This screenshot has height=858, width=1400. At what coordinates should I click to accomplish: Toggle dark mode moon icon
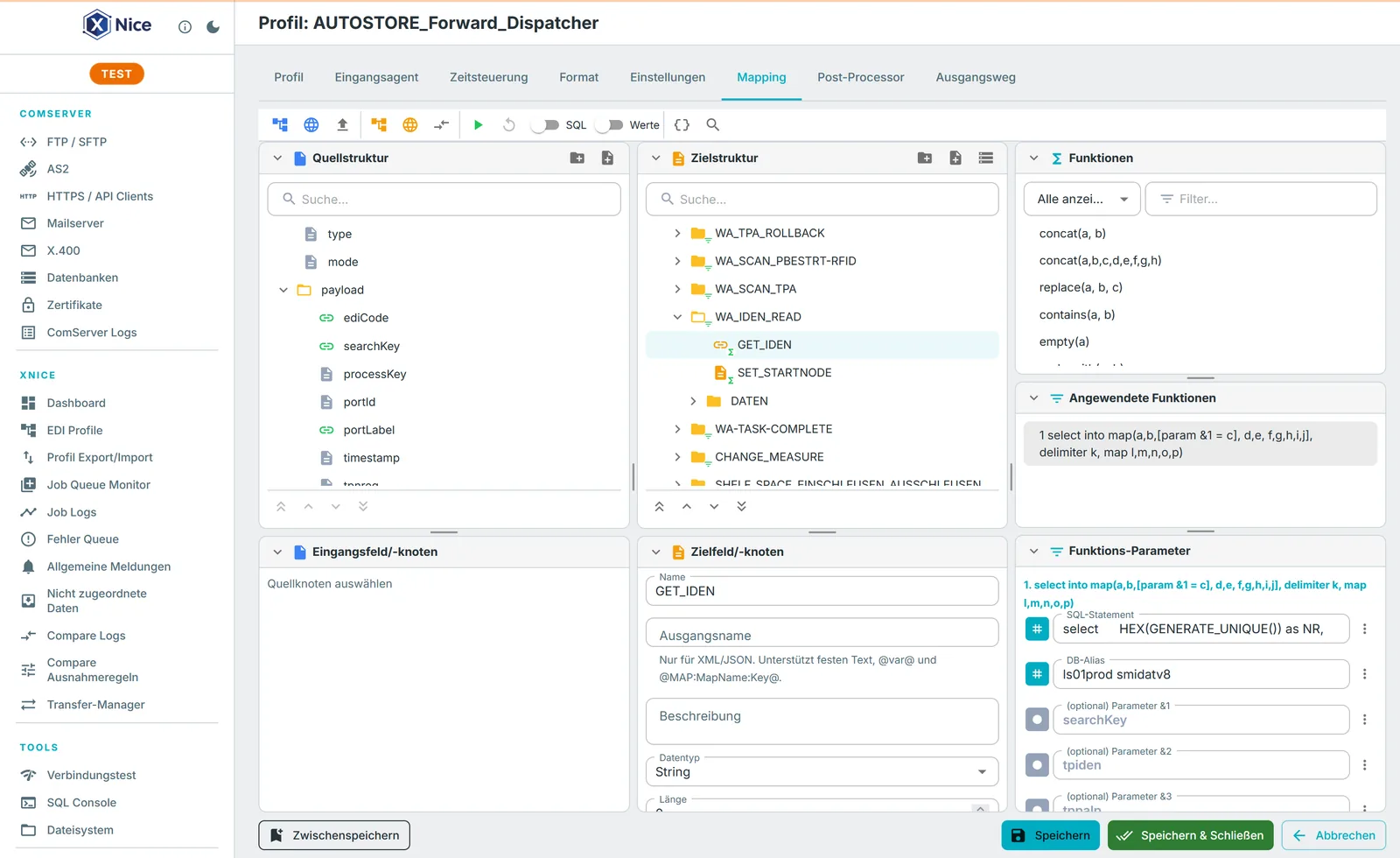[213, 27]
